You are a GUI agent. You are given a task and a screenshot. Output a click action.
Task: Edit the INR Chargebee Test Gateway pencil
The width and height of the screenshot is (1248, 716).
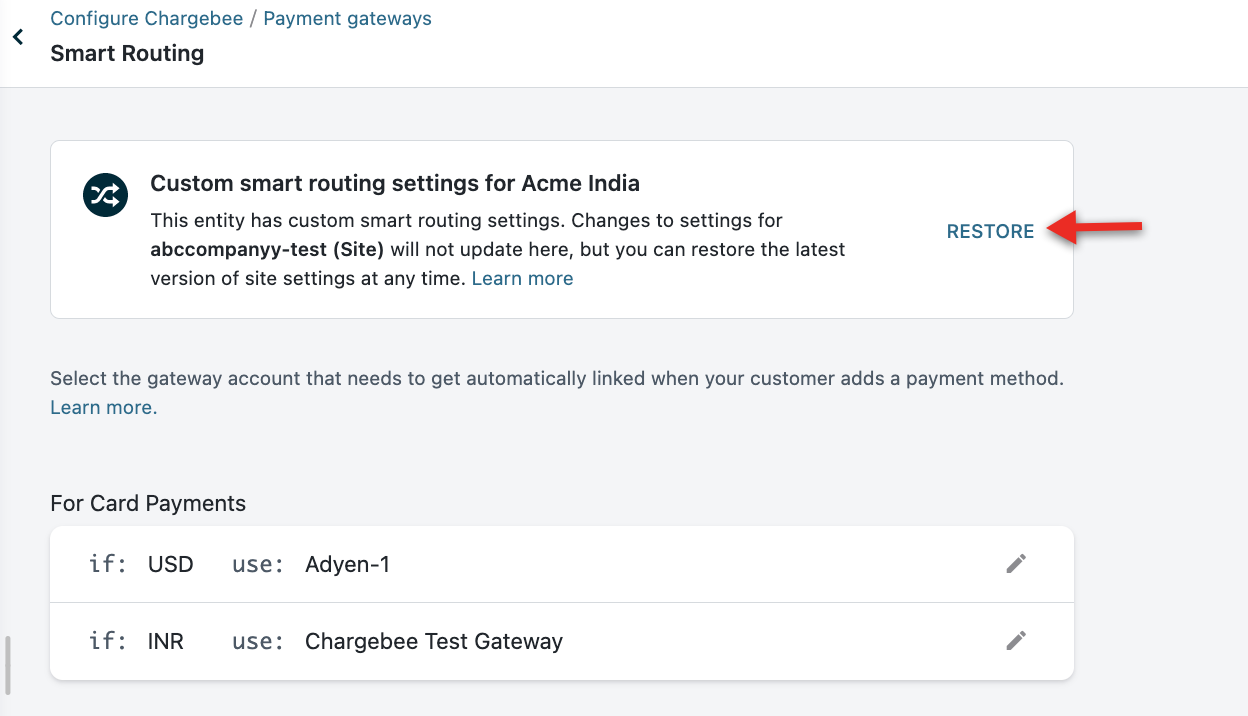click(1015, 641)
